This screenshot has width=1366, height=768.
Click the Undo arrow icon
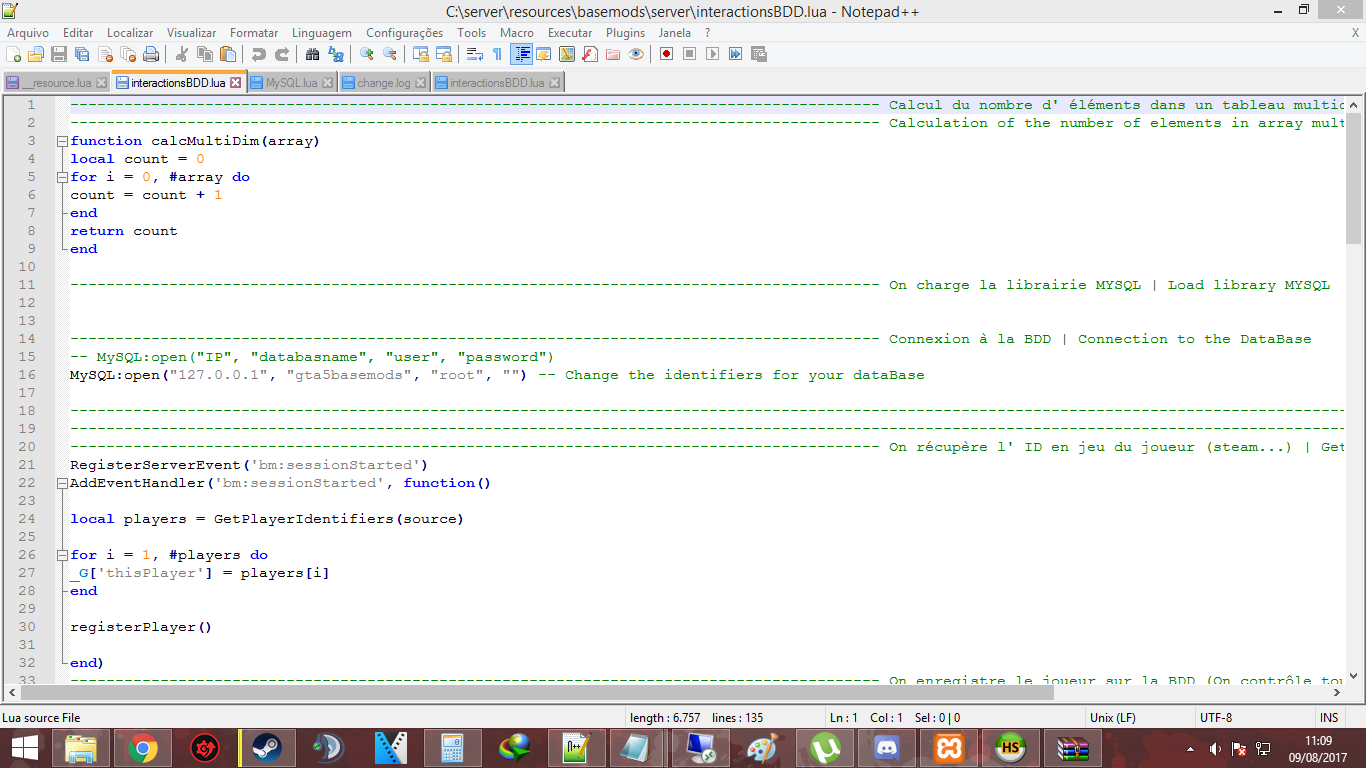[258, 54]
